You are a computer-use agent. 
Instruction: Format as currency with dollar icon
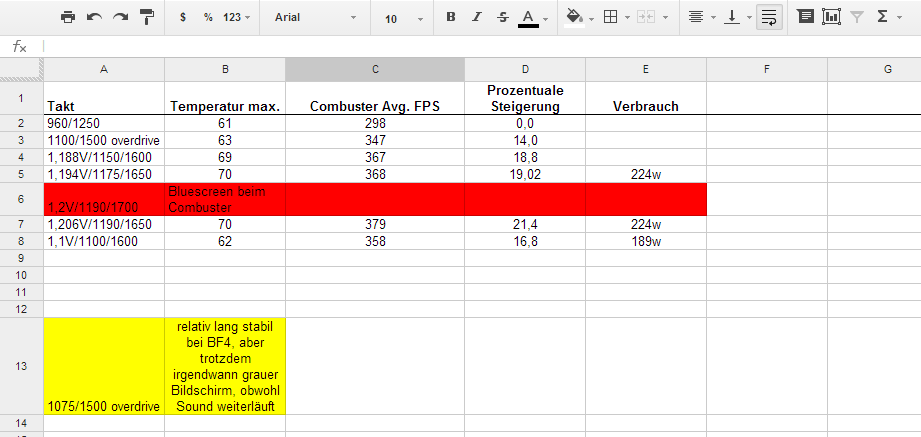(183, 17)
